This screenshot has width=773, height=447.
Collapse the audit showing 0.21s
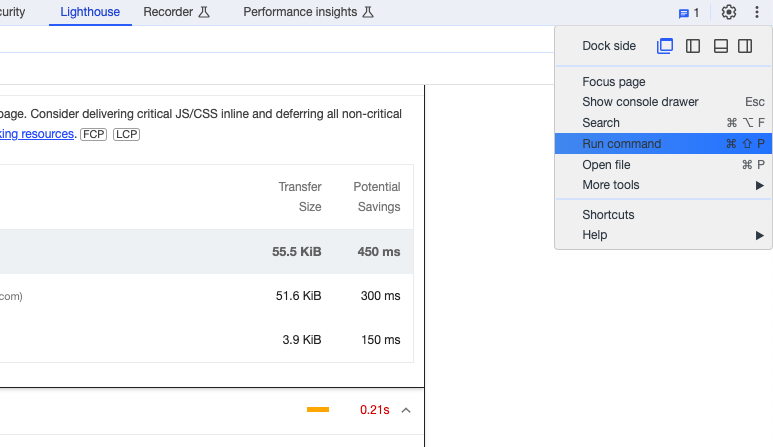tap(406, 410)
